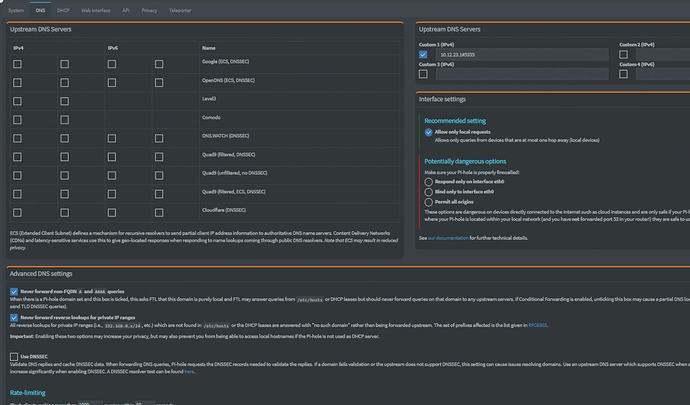Enable the Custom 3 (IPv6) checkbox
Image resolution: width=690 pixels, height=405 pixels.
pyautogui.click(x=424, y=73)
